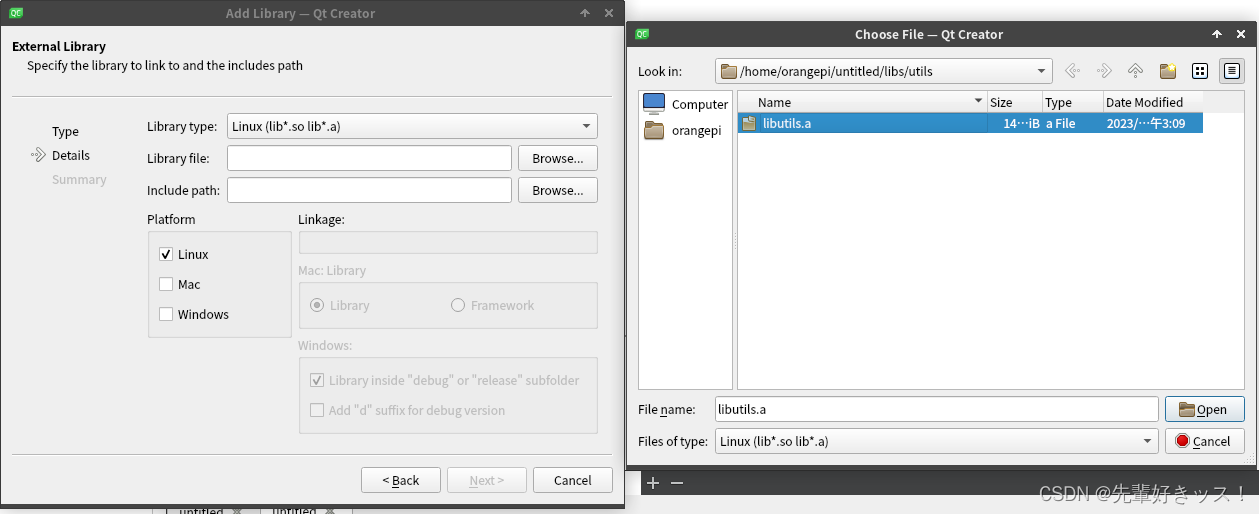Select orangepi home folder in sidebar
1259x514 pixels.
point(682,130)
